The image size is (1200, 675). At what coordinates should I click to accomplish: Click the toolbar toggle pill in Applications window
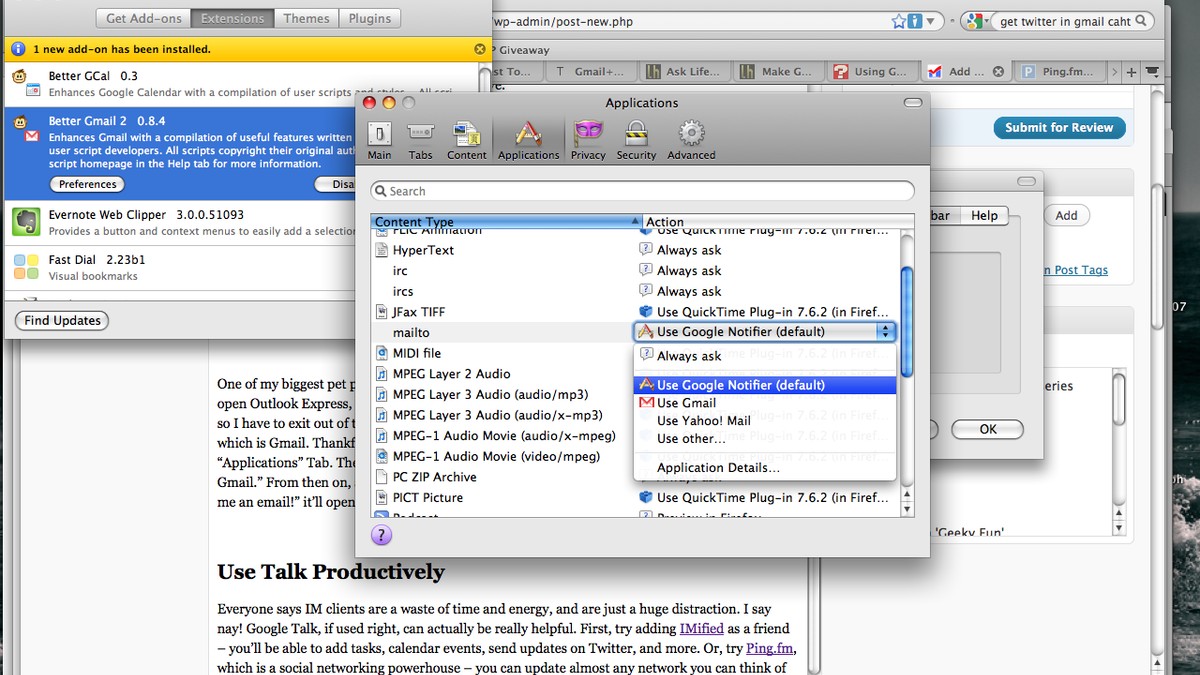(912, 103)
